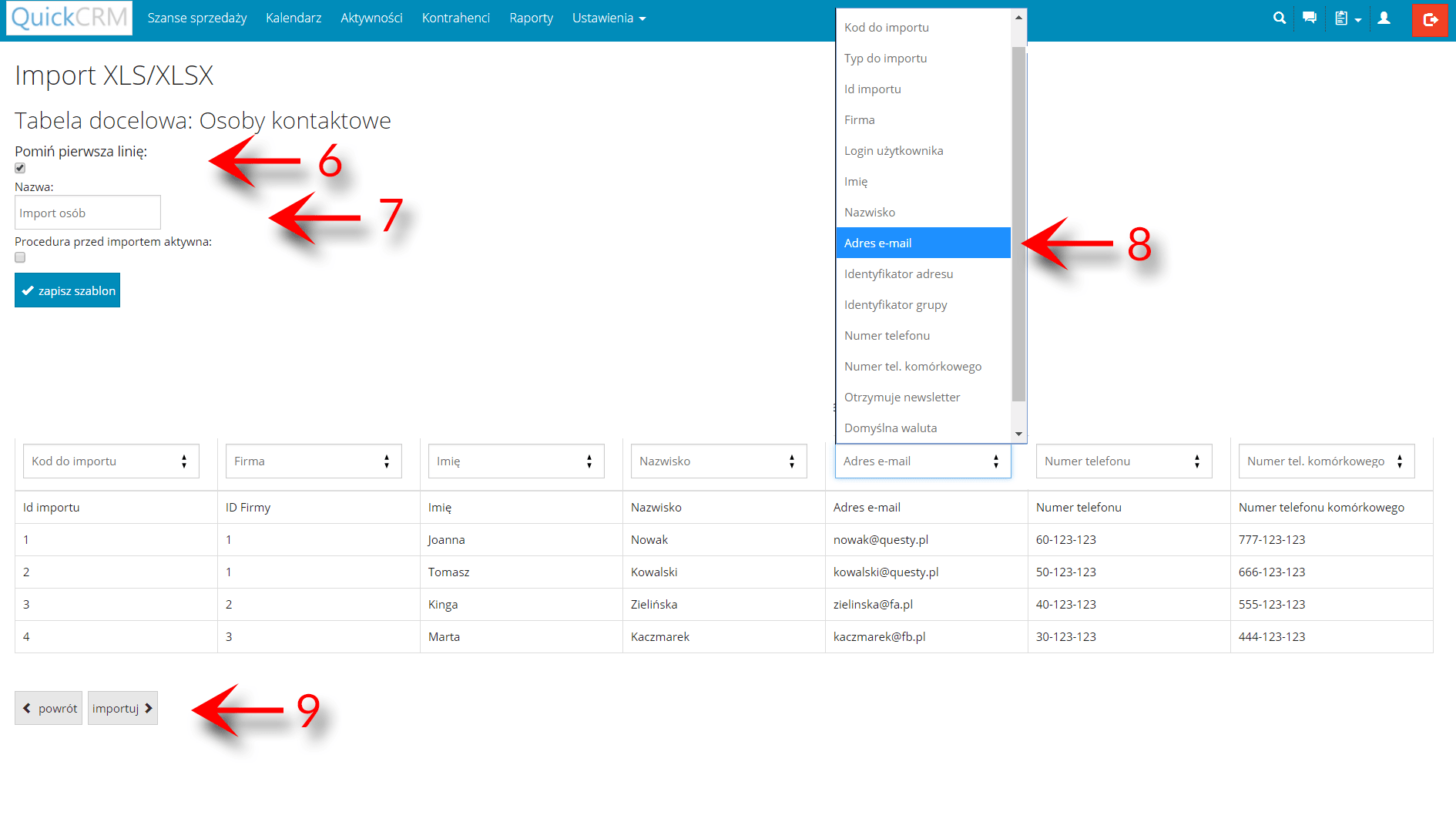This screenshot has width=1456, height=832.
Task: Open the 'Nazwisko' column mapping dropdown
Action: [x=718, y=461]
